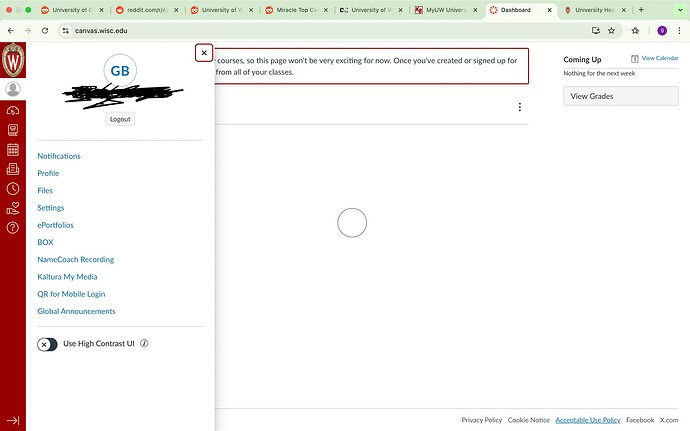Image resolution: width=690 pixels, height=431 pixels.
Task: Open the browser extensions icon
Action: click(635, 30)
